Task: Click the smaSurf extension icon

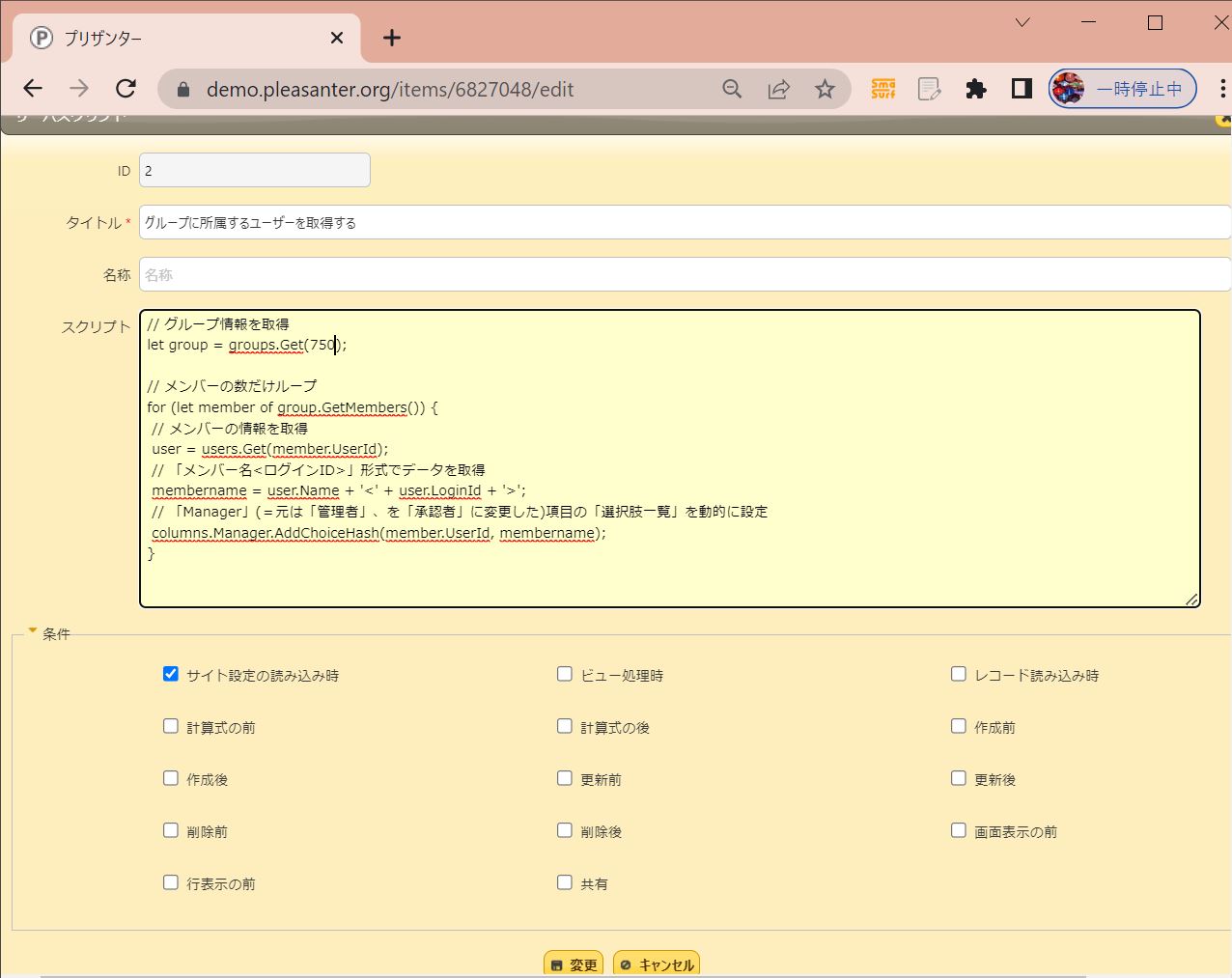Action: [x=883, y=89]
